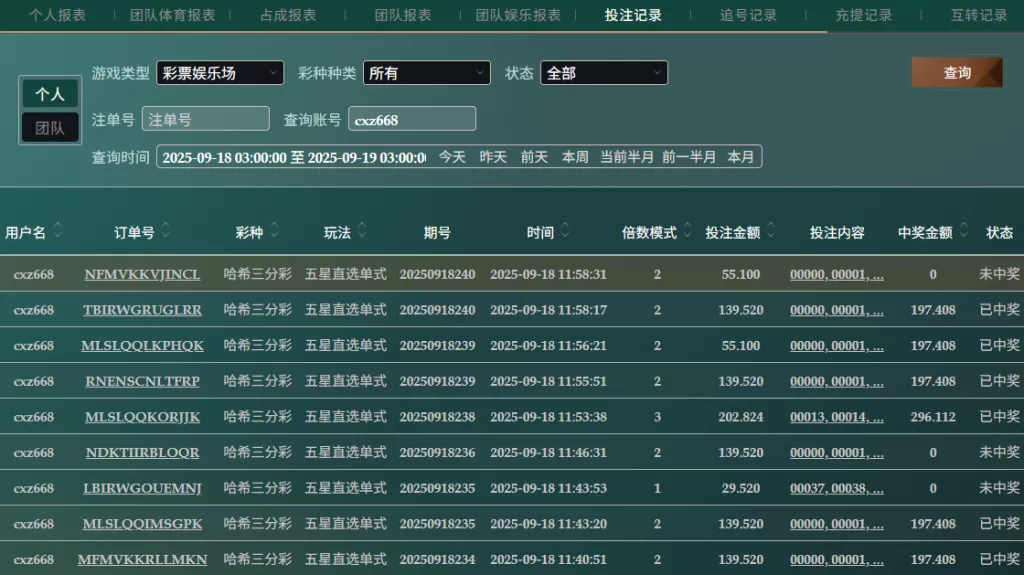The image size is (1024, 575).
Task: Select the 个人 view toggle
Action: click(50, 94)
